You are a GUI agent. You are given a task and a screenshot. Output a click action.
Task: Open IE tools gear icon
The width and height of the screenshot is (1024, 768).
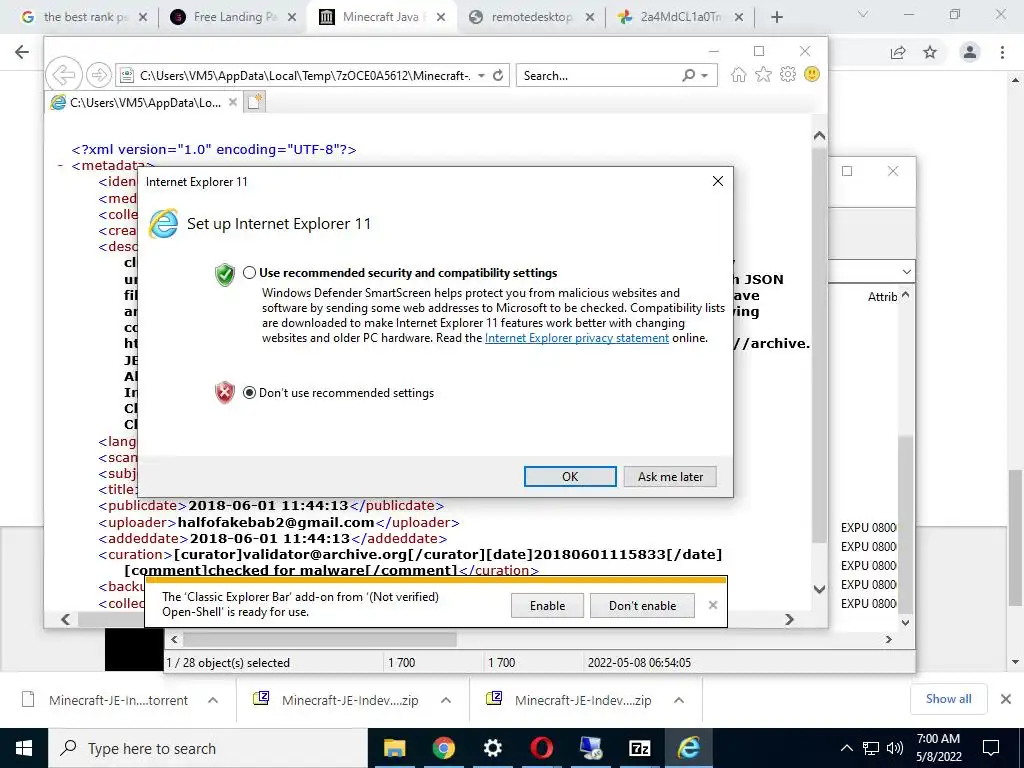click(x=788, y=74)
